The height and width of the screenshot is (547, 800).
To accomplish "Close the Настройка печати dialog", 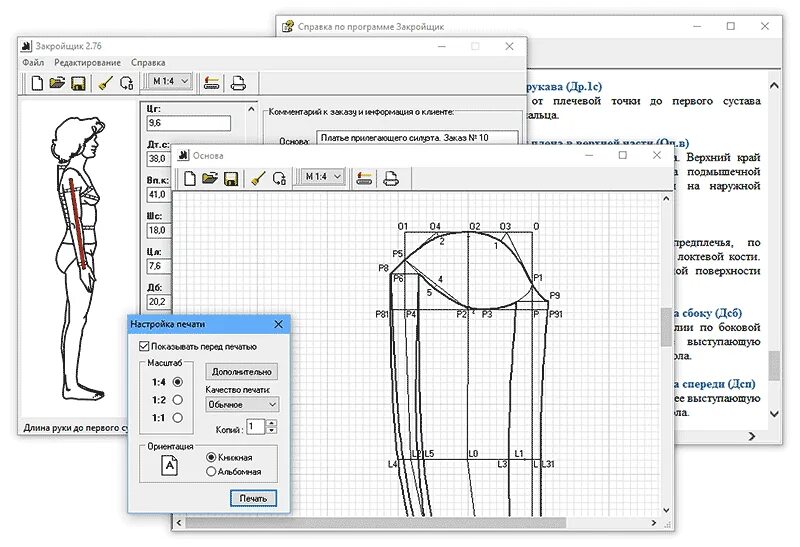I will 278,324.
